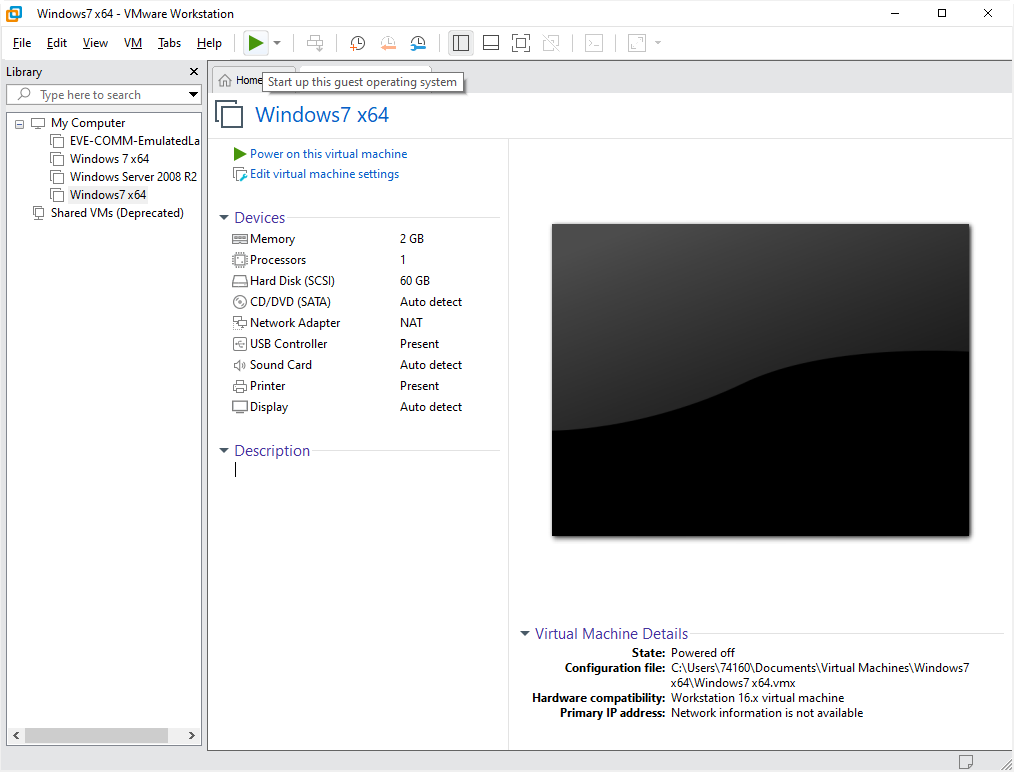Select Shared VMs (Deprecated) item
This screenshot has width=1014, height=772.
pos(117,213)
